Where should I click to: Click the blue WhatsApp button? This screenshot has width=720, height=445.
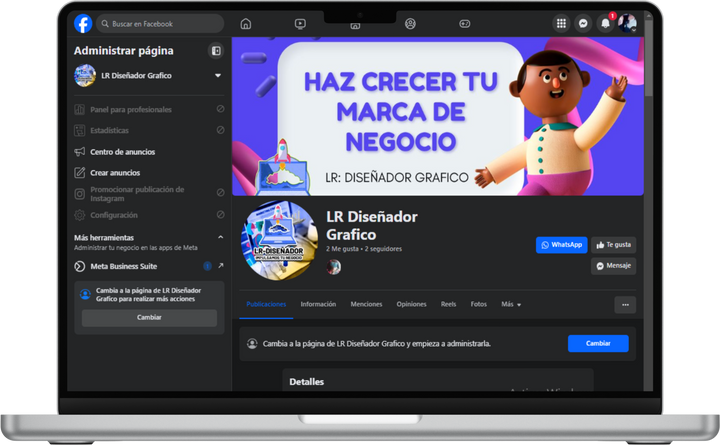pyautogui.click(x=562, y=245)
